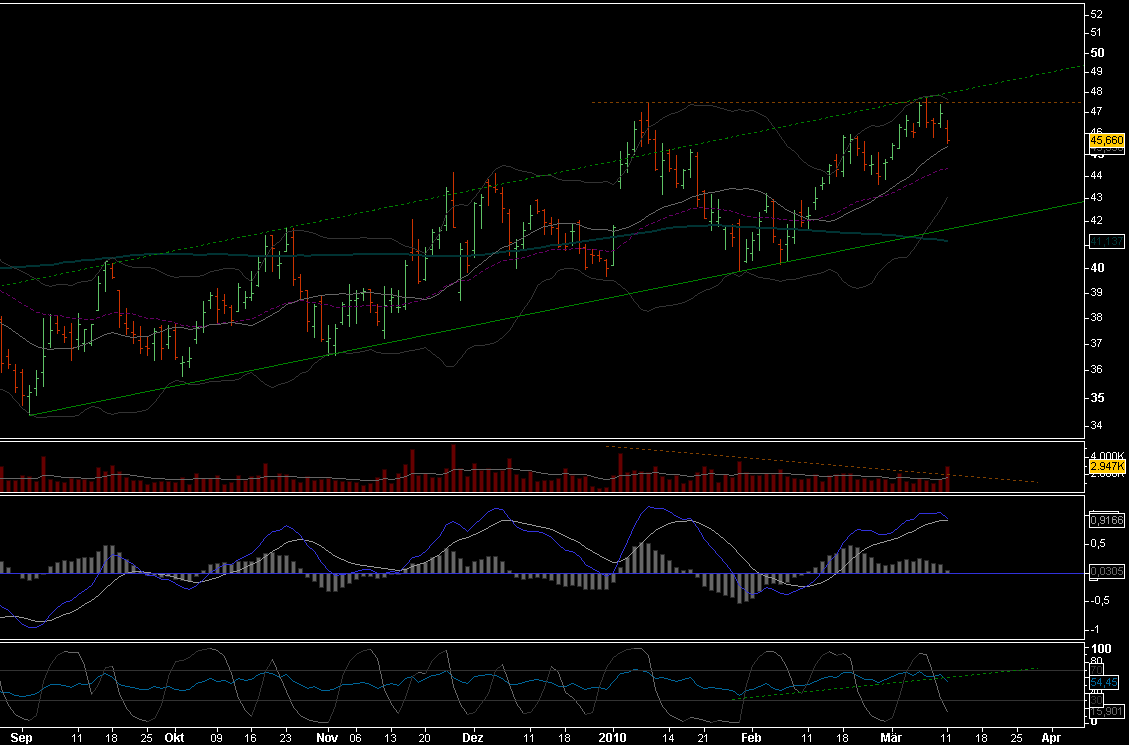Click the 0,5 MACD axis label
This screenshot has width=1129, height=745.
(1097, 543)
